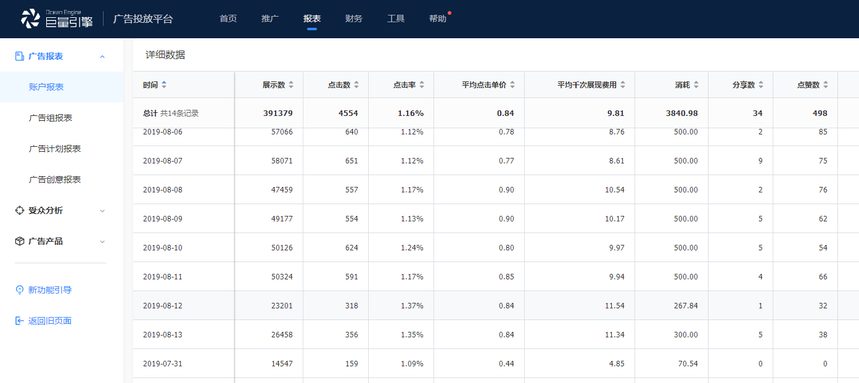Viewport: 859px width, 383px height.
Task: Sort by 点赞数 column arrows
Action: point(825,85)
